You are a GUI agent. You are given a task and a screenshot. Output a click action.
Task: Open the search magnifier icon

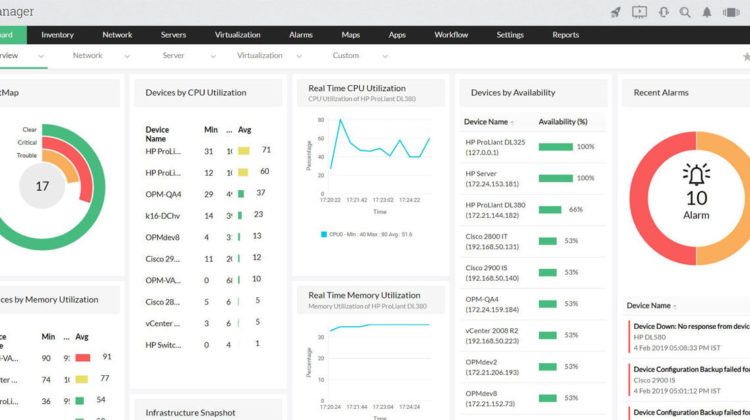click(685, 12)
